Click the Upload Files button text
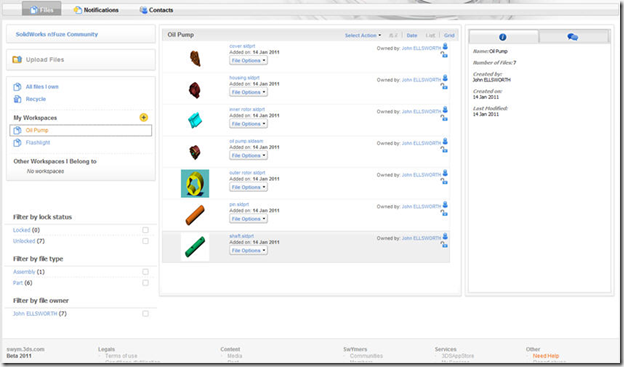The width and height of the screenshot is (624, 367). (45, 60)
